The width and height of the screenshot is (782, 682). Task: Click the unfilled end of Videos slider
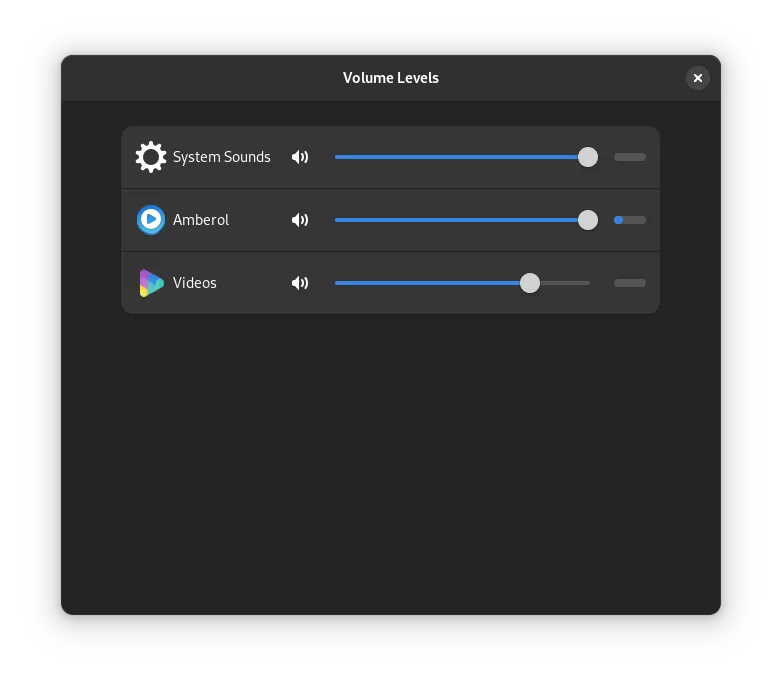pos(567,283)
